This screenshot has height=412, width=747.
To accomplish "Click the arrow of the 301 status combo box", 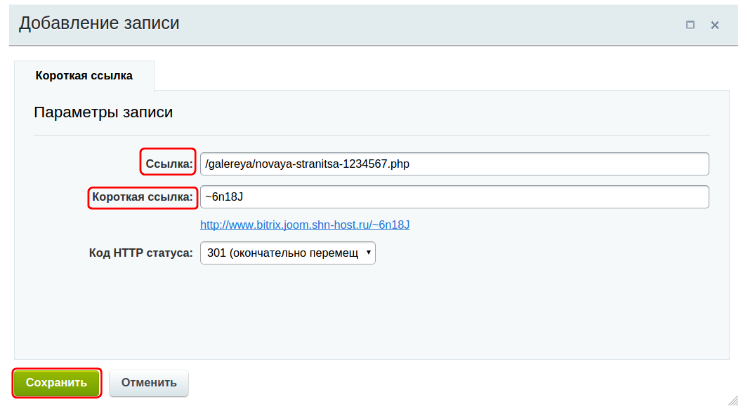I will pos(369,253).
